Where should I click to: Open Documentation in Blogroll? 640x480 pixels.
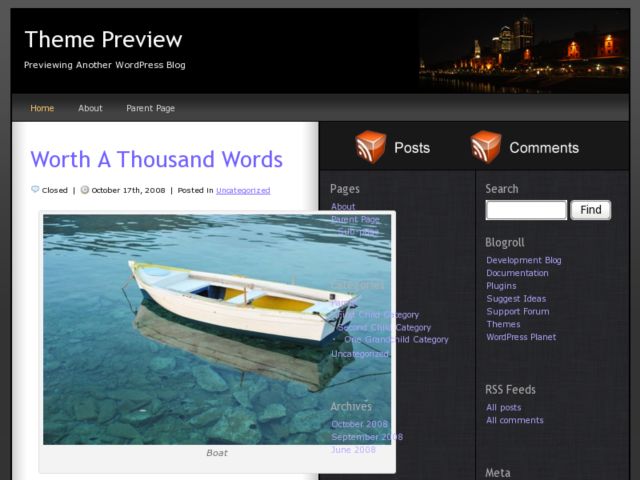pyautogui.click(x=517, y=273)
